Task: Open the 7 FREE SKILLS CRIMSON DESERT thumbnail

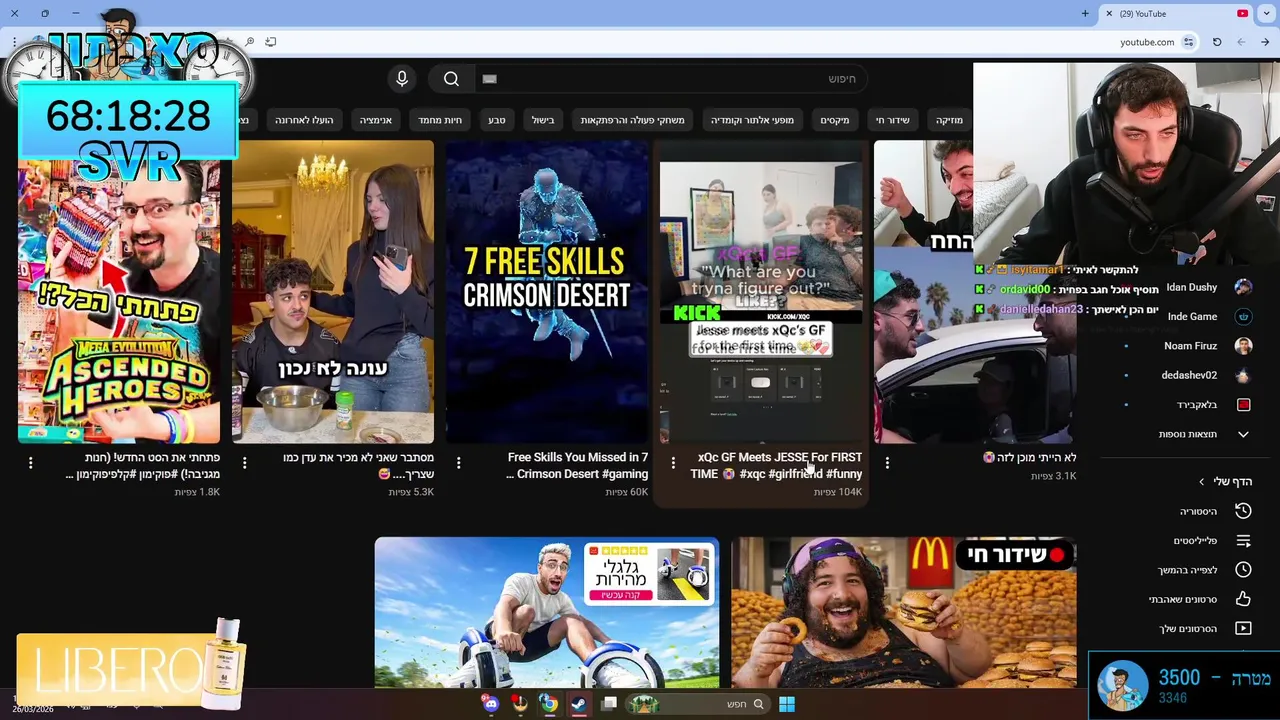Action: [x=547, y=292]
